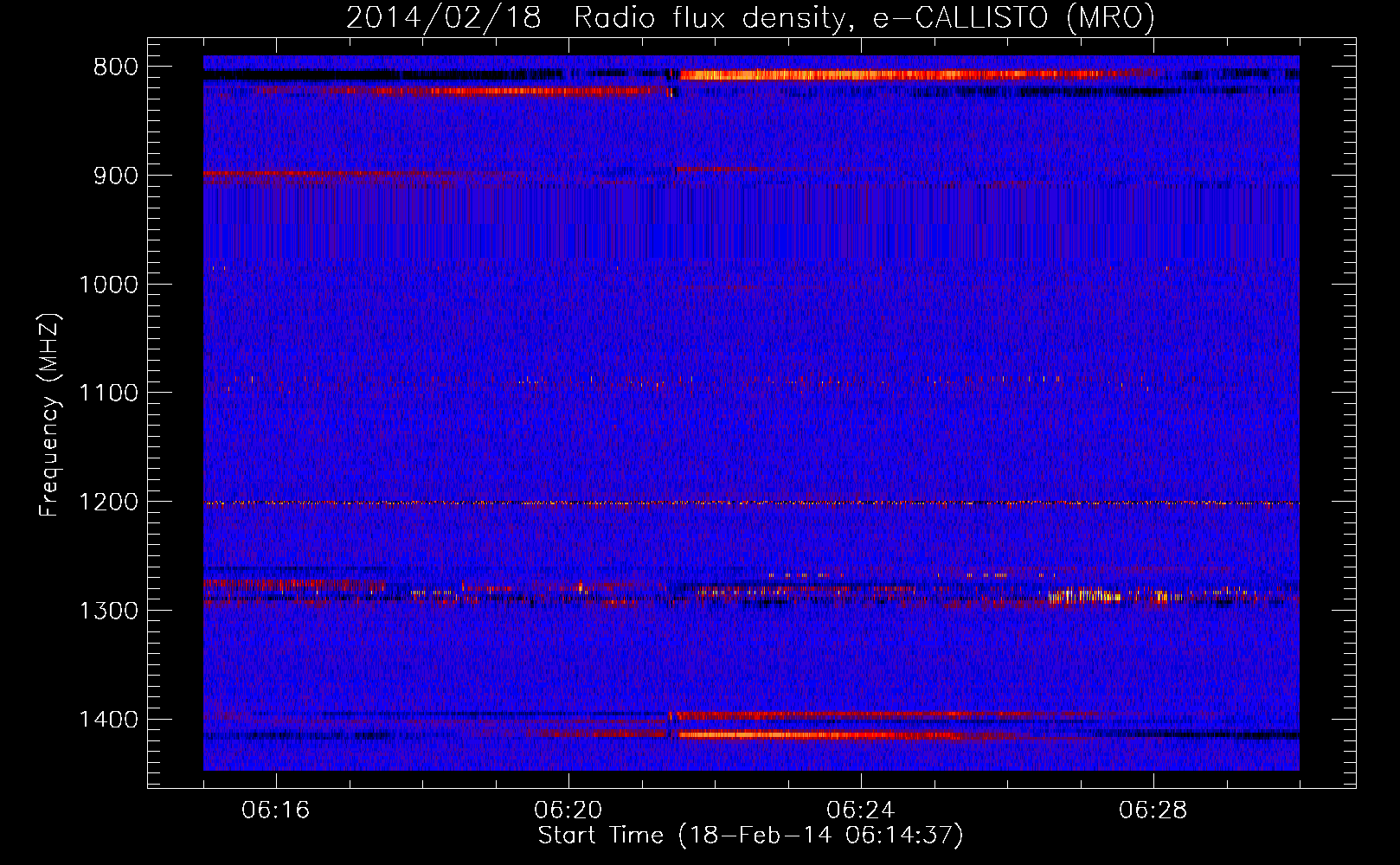Click the 06:24 time tick label
The height and width of the screenshot is (865, 1400).
coord(861,811)
